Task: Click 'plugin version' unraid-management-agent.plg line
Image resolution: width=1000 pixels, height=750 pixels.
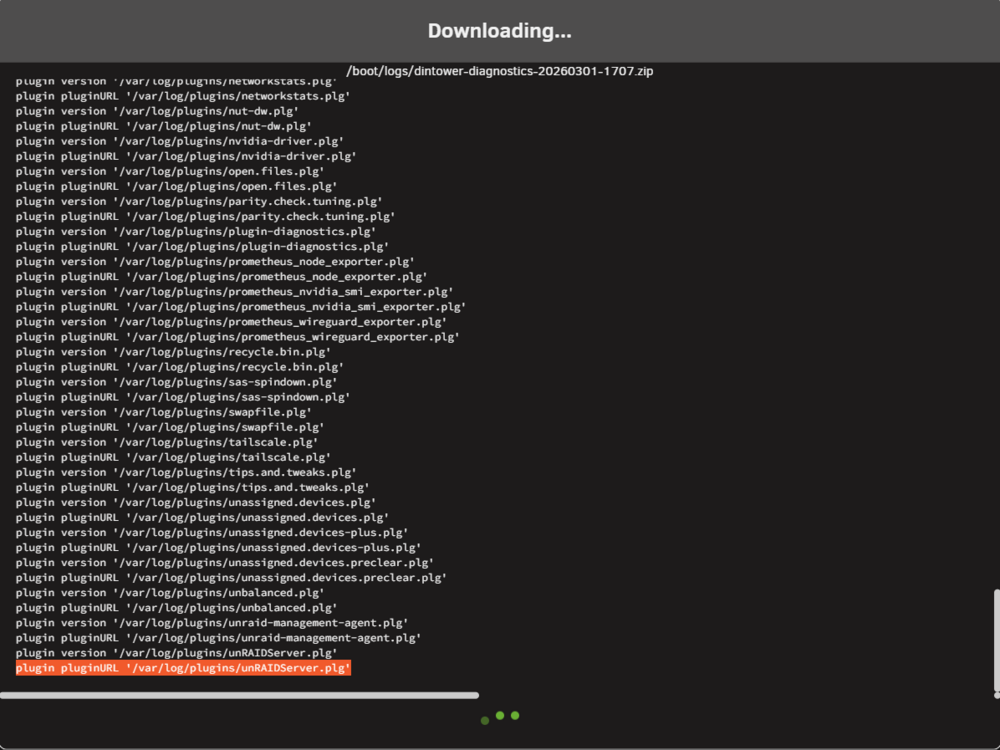Action: coord(212,622)
